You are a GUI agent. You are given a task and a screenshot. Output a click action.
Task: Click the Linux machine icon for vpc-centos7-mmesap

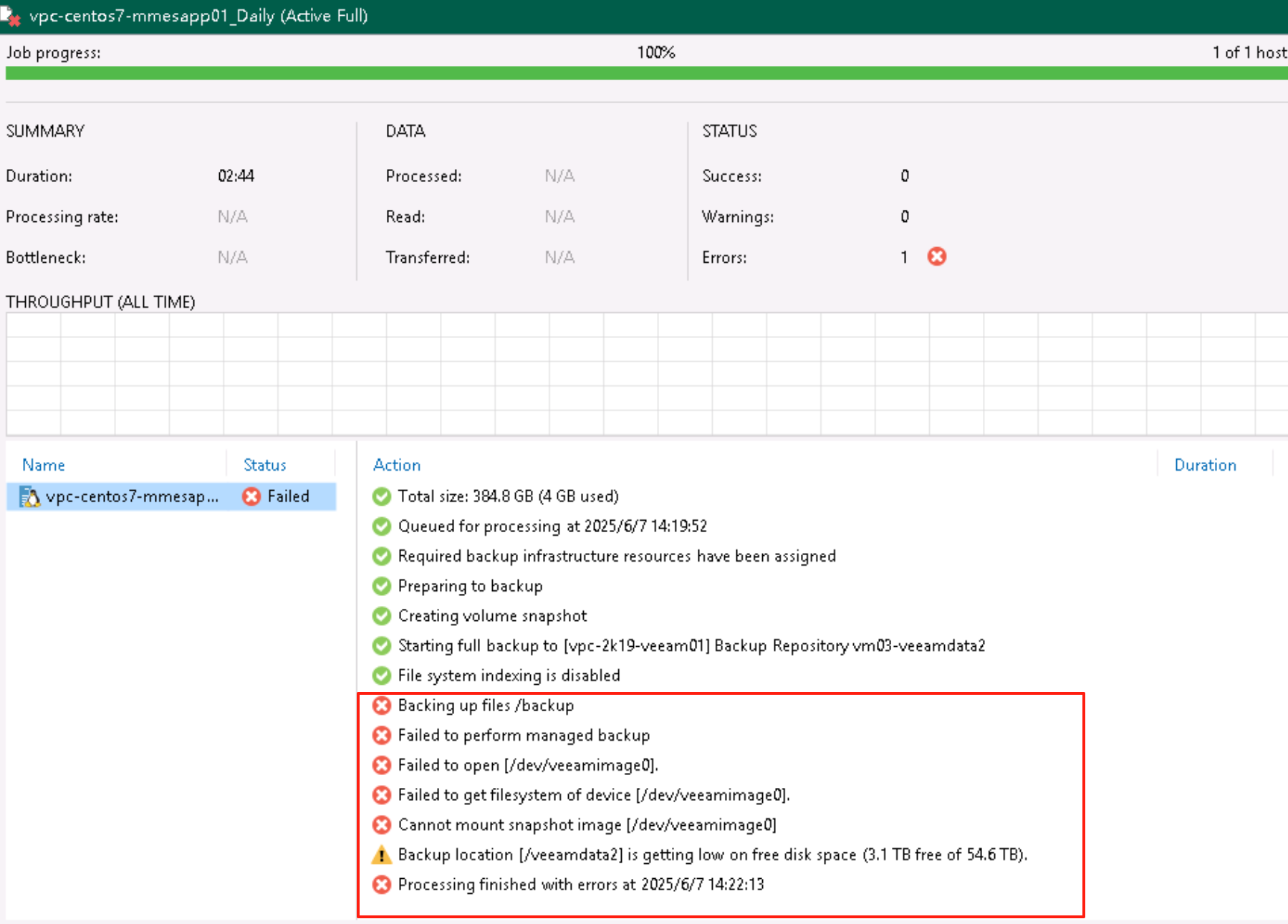click(x=29, y=496)
